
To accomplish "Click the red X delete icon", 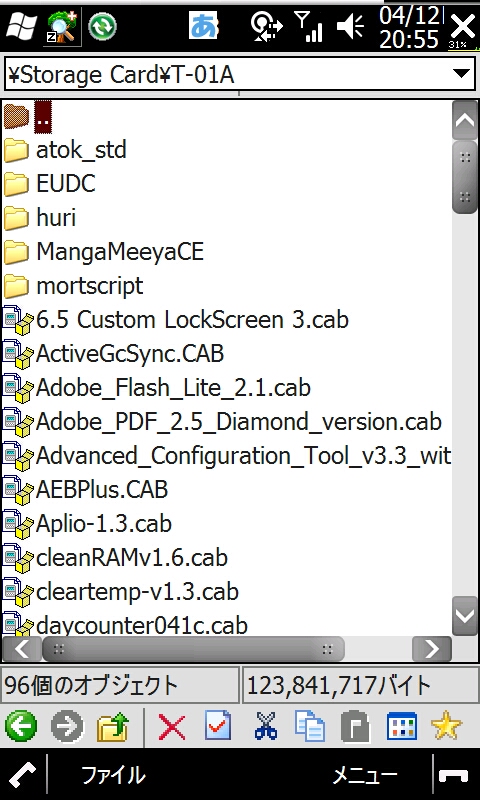I will pyautogui.click(x=172, y=727).
